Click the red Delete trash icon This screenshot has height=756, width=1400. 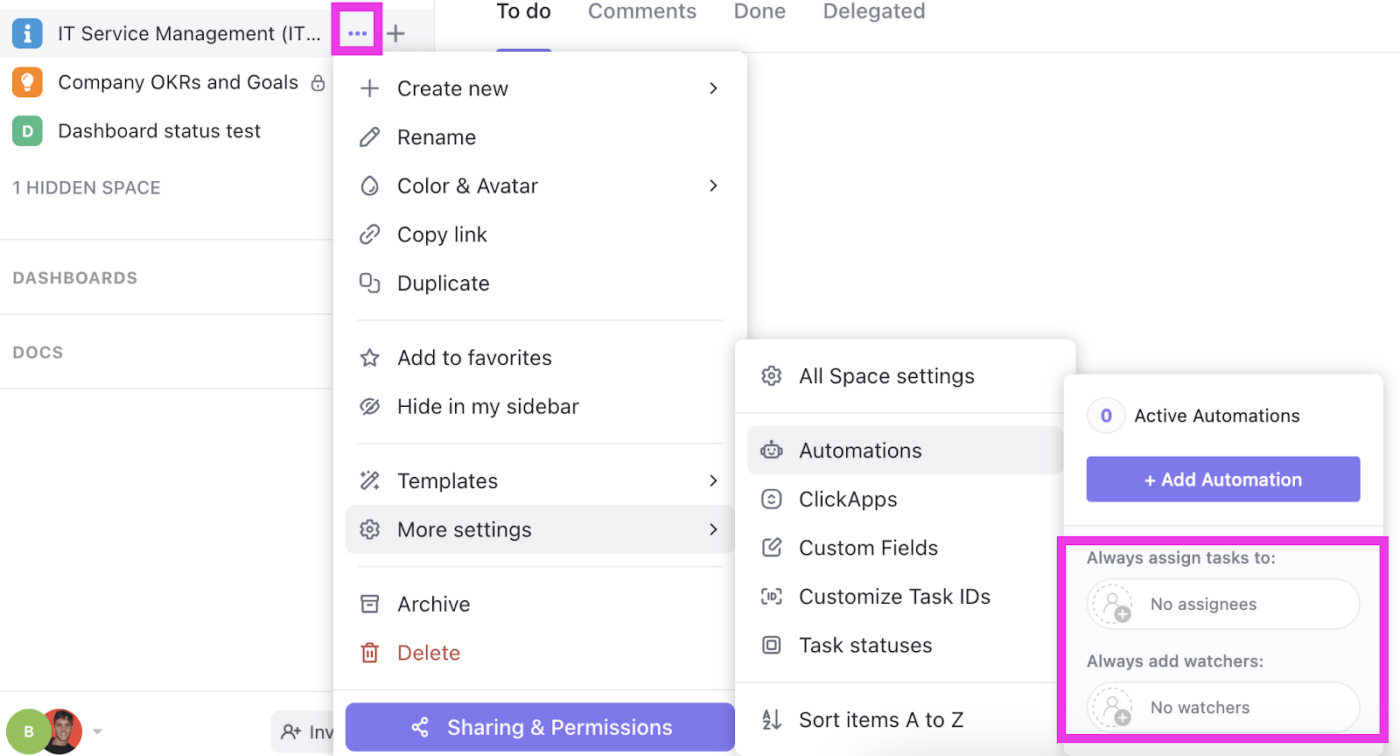(x=370, y=653)
